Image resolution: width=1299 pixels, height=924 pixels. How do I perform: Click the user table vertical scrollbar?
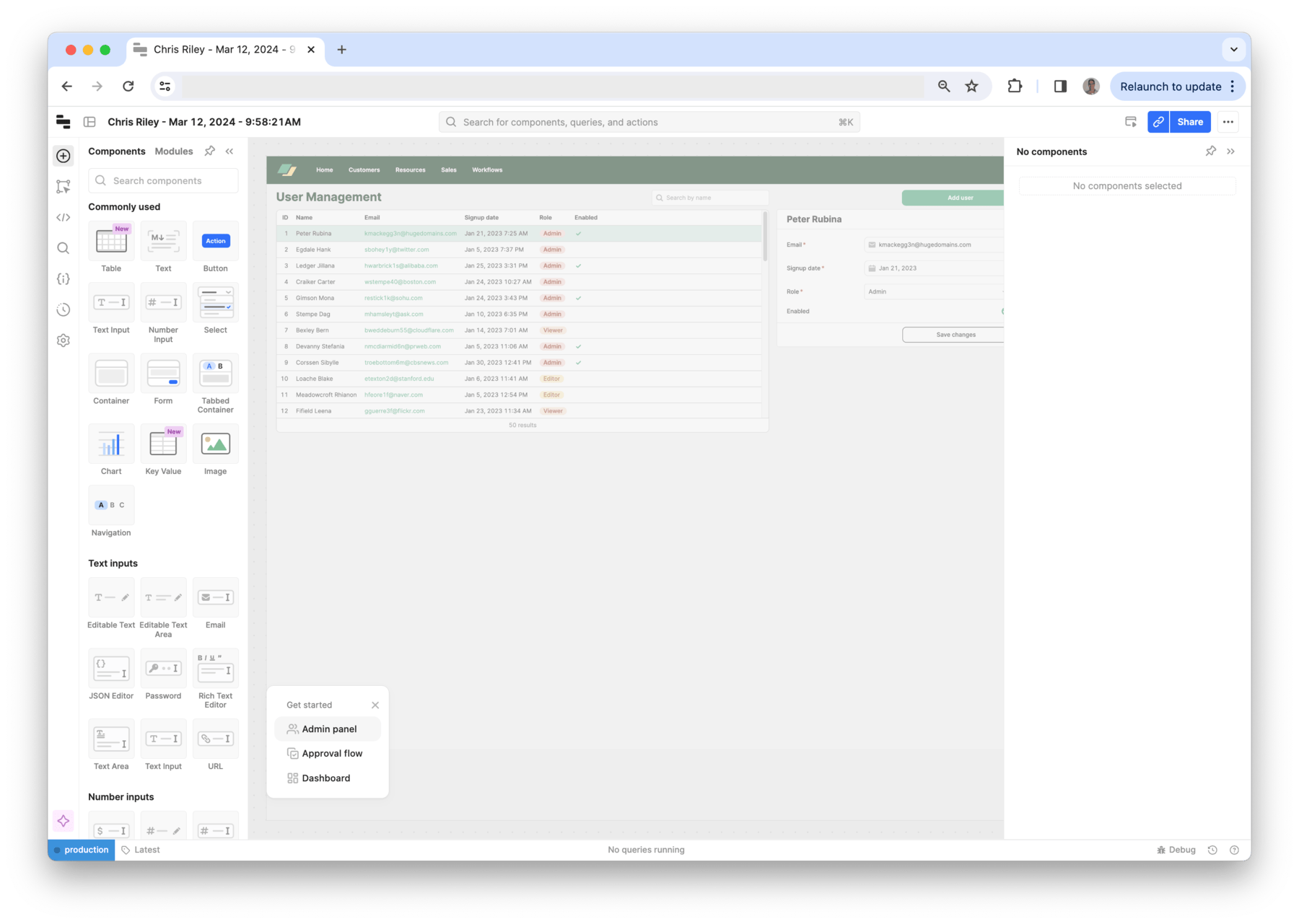(x=765, y=235)
